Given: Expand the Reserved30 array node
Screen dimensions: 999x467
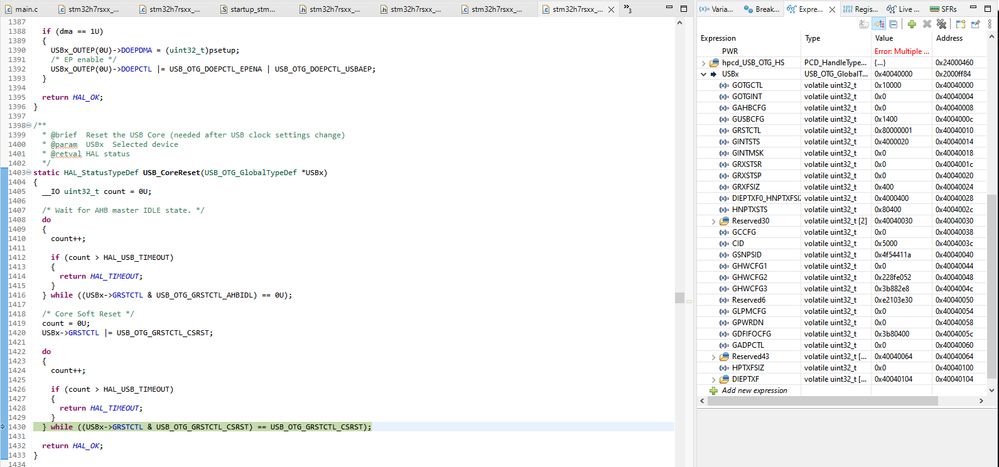Looking at the screenshot, I should [714, 221].
